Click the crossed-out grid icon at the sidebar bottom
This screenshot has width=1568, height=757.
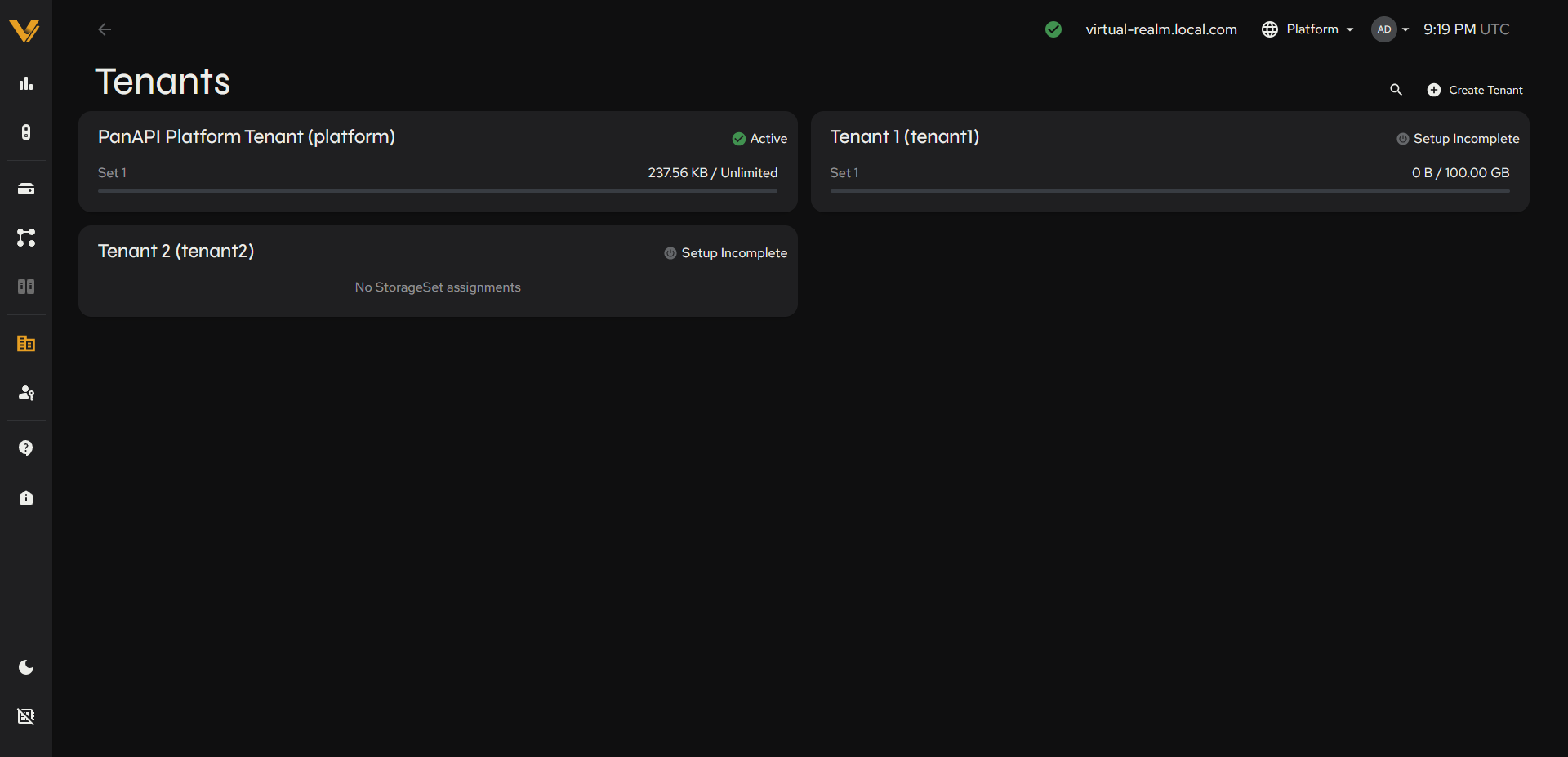pyautogui.click(x=26, y=716)
